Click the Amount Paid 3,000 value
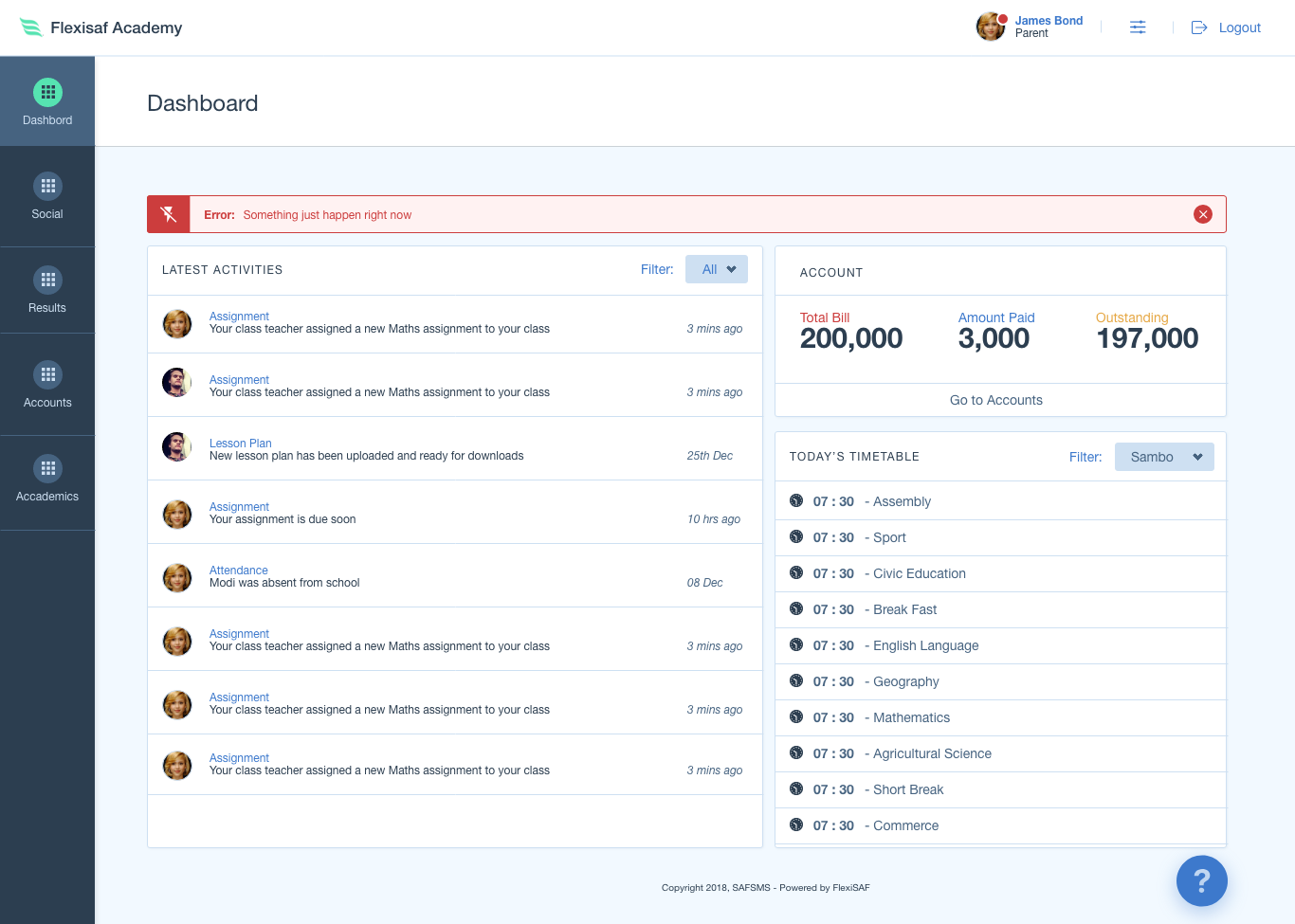 [994, 338]
